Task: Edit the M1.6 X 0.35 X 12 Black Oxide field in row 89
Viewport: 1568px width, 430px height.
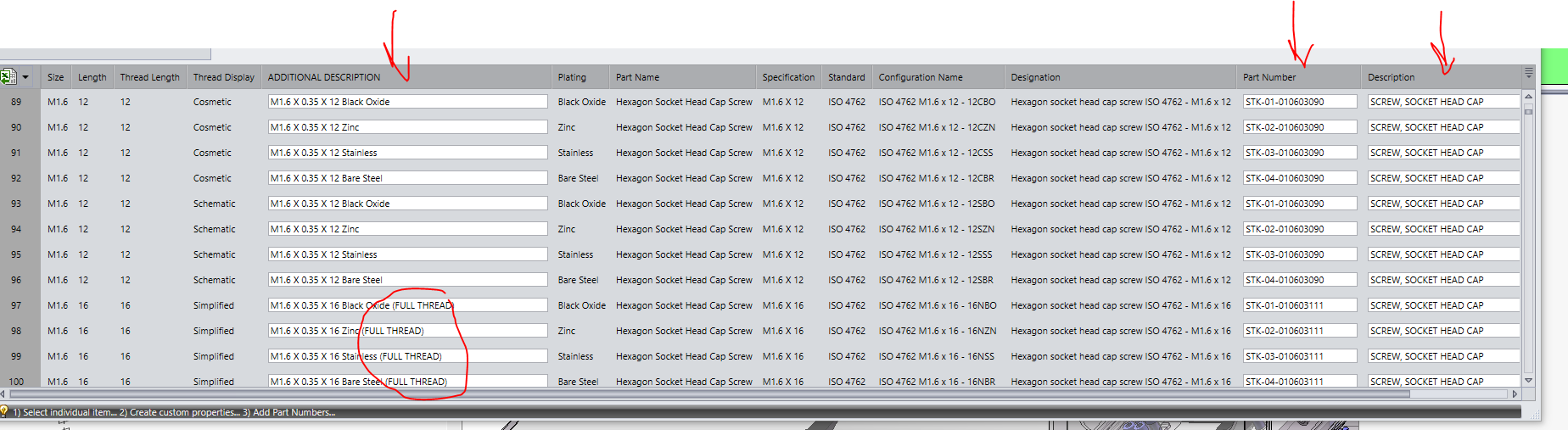Action: [x=408, y=102]
